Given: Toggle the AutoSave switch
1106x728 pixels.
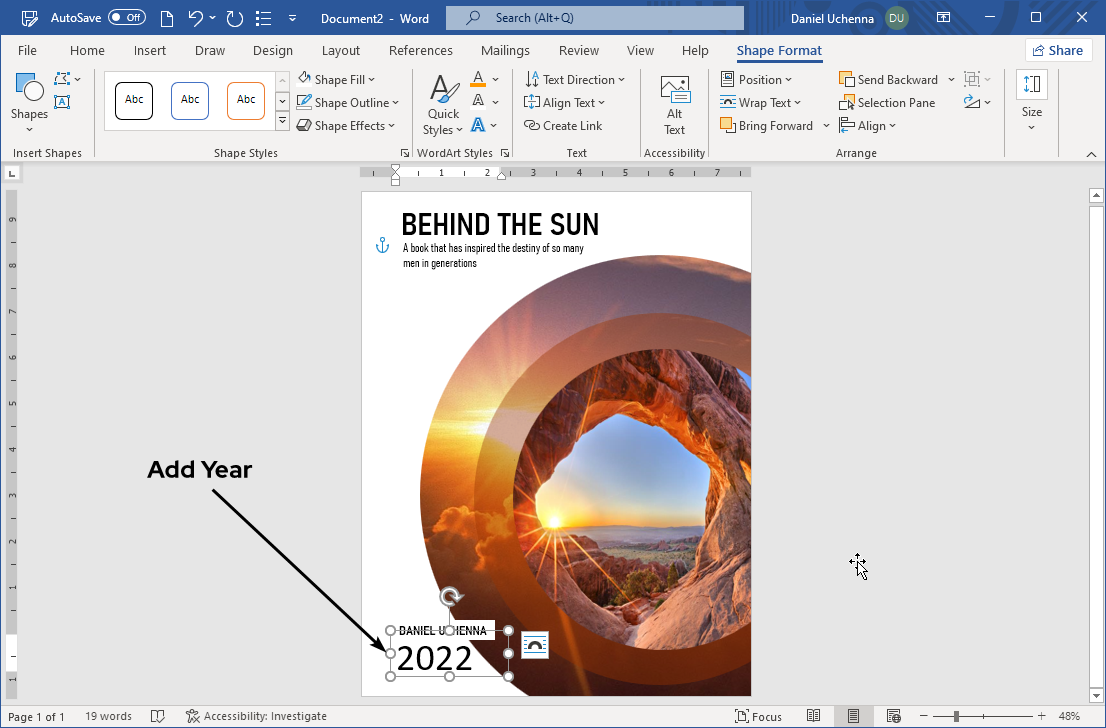Looking at the screenshot, I should [127, 18].
